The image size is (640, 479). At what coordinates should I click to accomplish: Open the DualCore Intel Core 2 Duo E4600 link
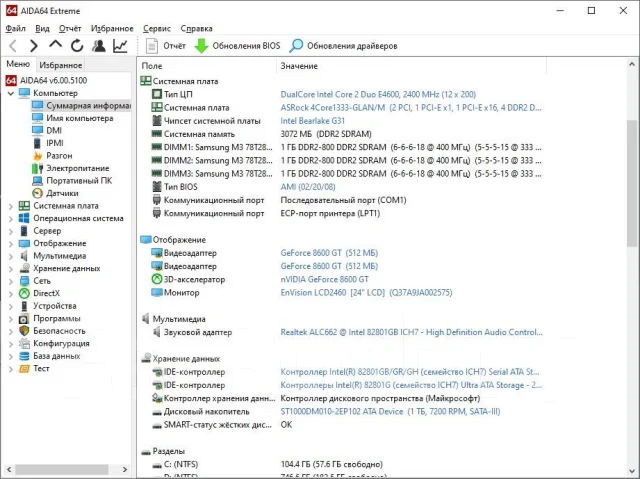(378, 94)
